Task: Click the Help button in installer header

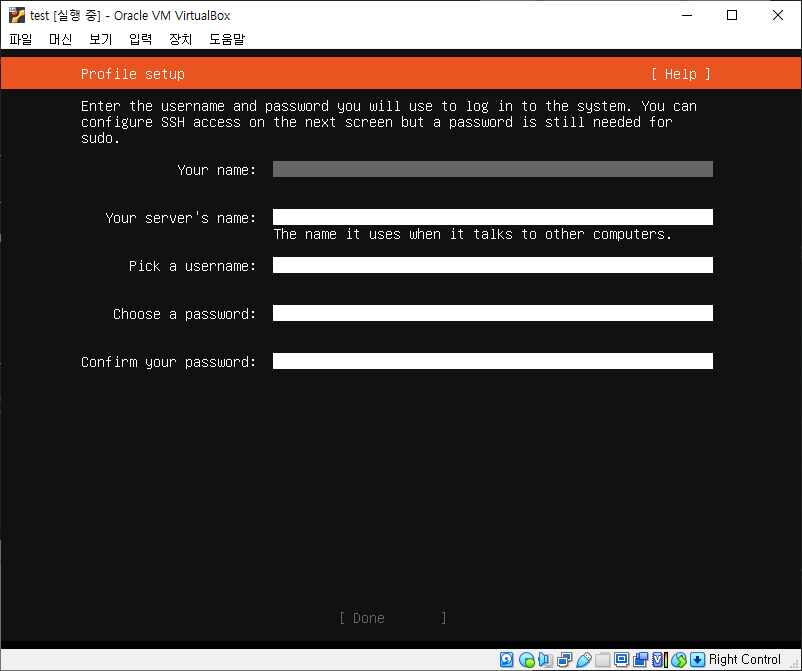Action: (x=680, y=74)
